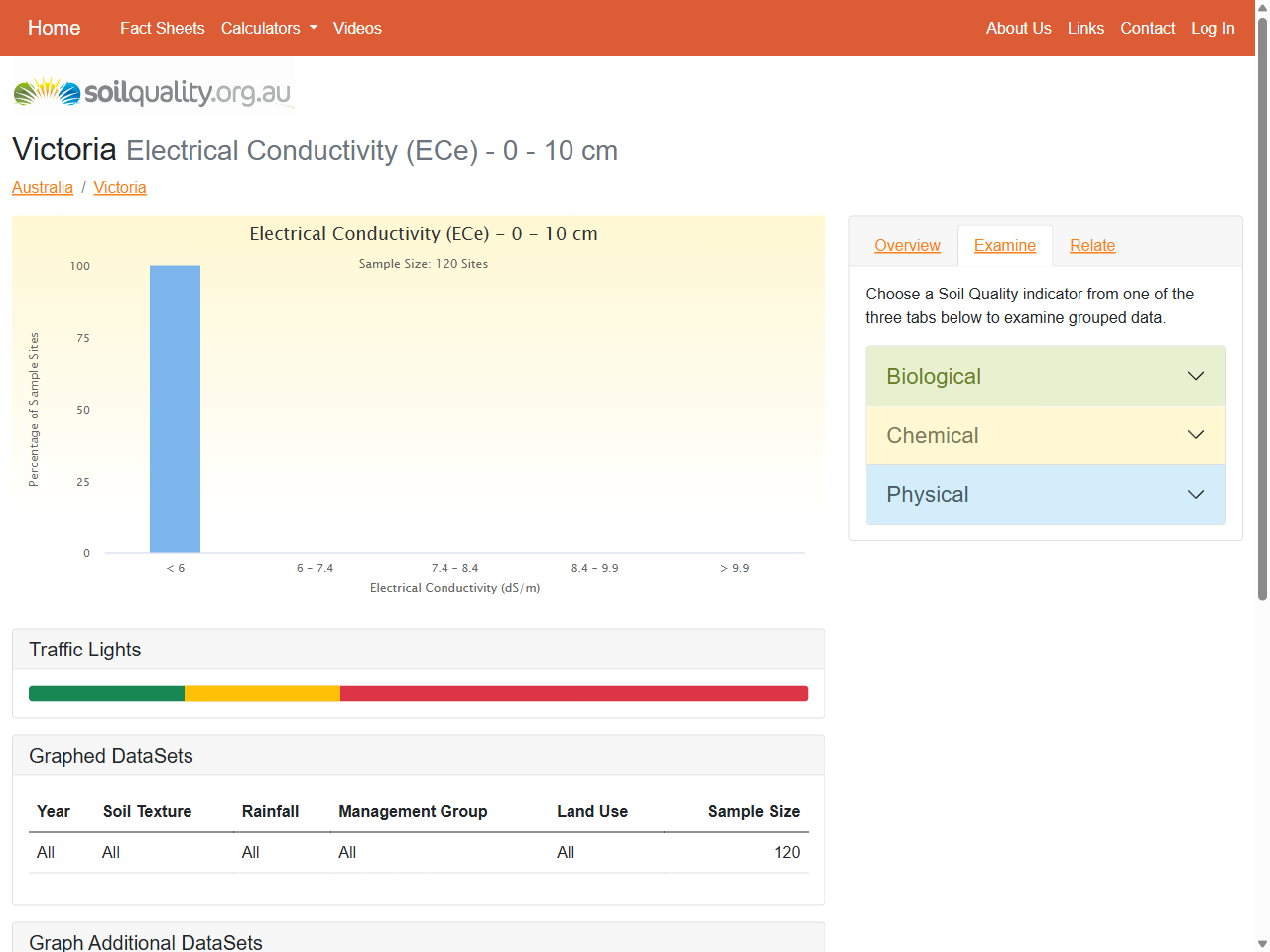Switch to the Overview tab

[x=905, y=245]
